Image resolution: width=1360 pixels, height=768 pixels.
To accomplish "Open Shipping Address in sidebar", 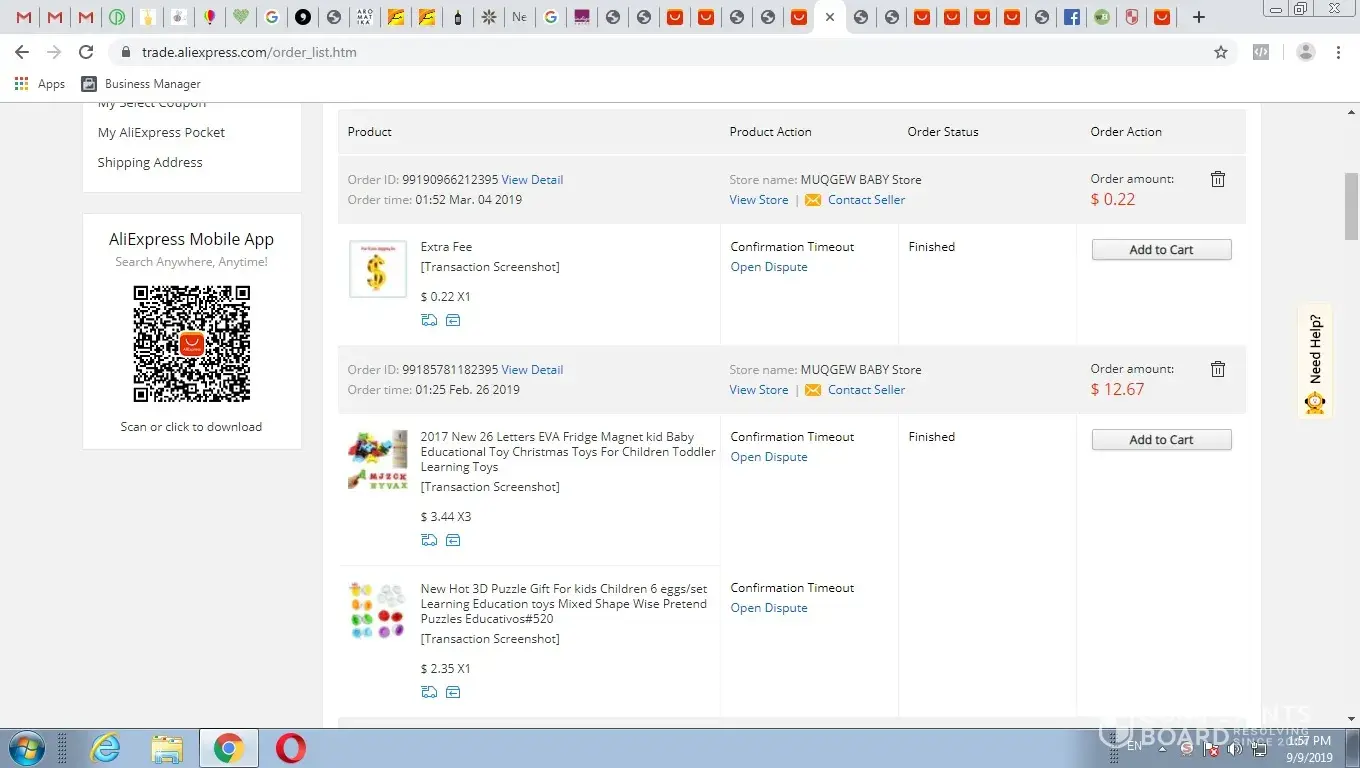I will pyautogui.click(x=150, y=162).
